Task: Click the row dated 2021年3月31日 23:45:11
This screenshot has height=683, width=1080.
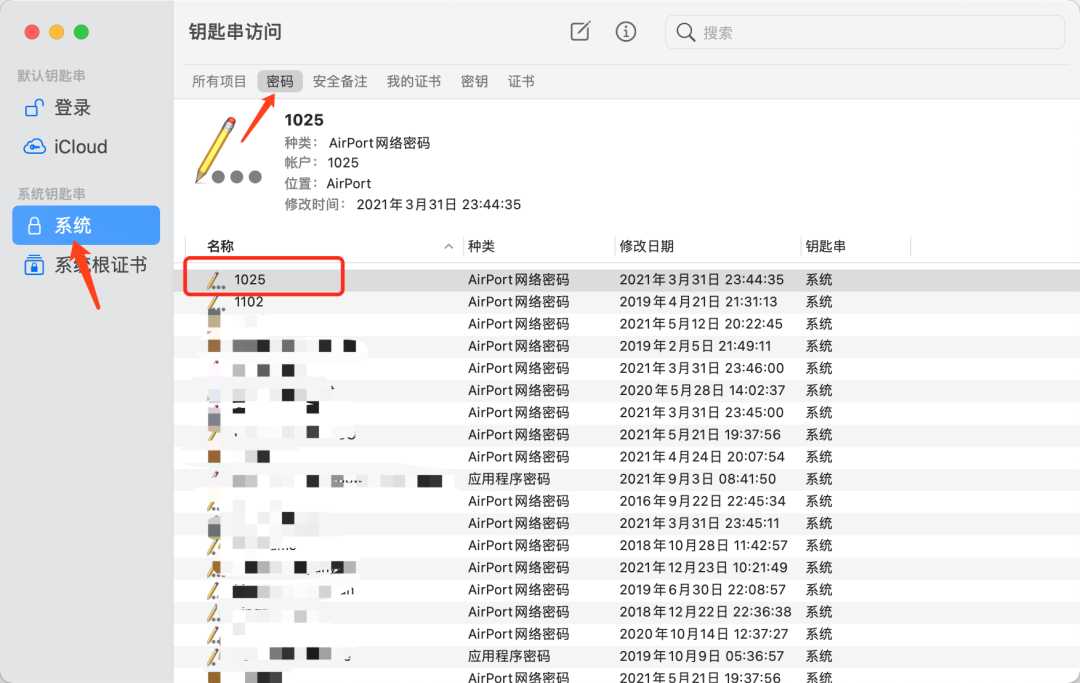Action: tap(627, 523)
